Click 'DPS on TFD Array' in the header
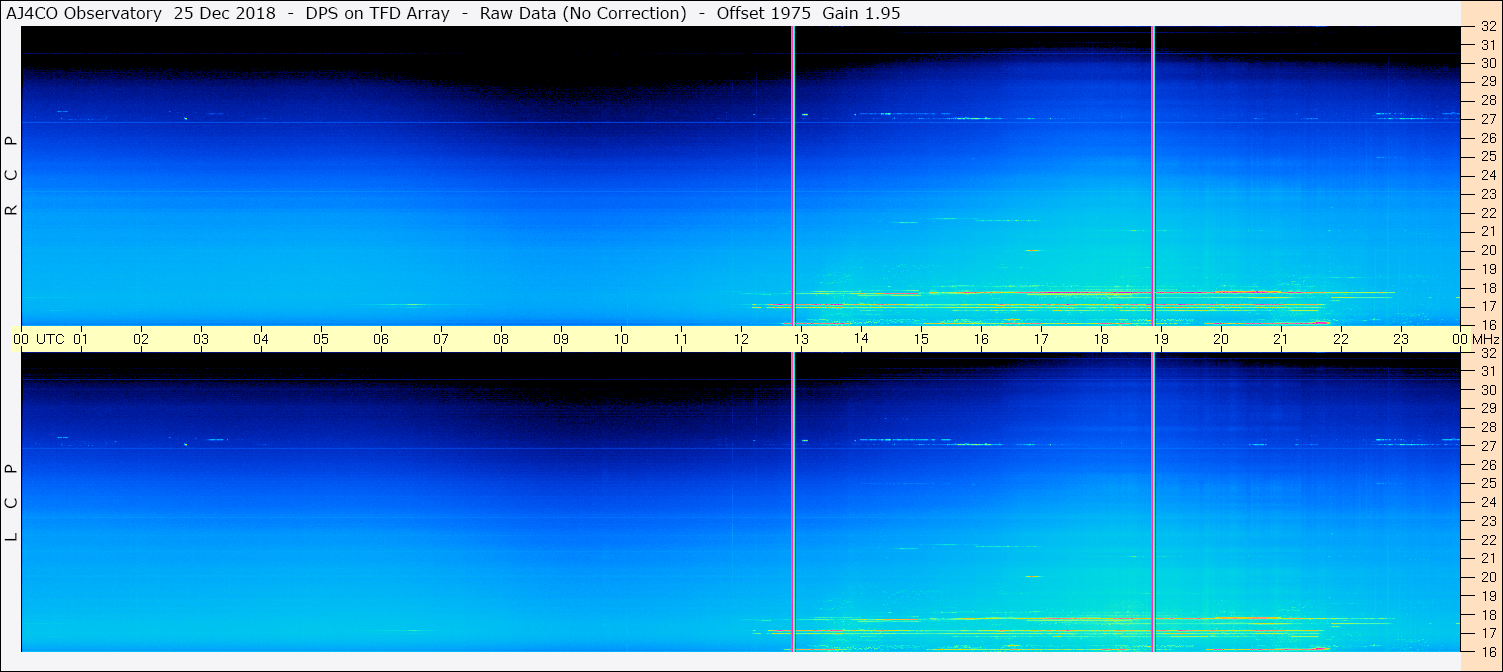This screenshot has width=1503, height=672. pos(376,13)
